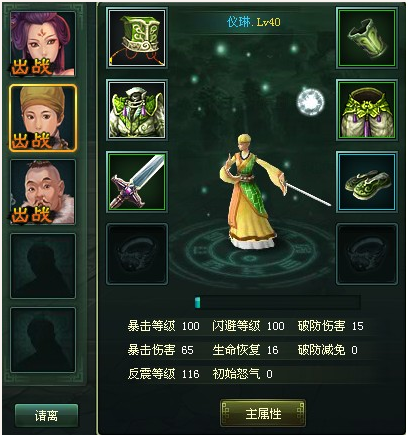Switch to 主属性 main attributes view
Image resolution: width=406 pixels, height=435 pixels.
(x=263, y=414)
